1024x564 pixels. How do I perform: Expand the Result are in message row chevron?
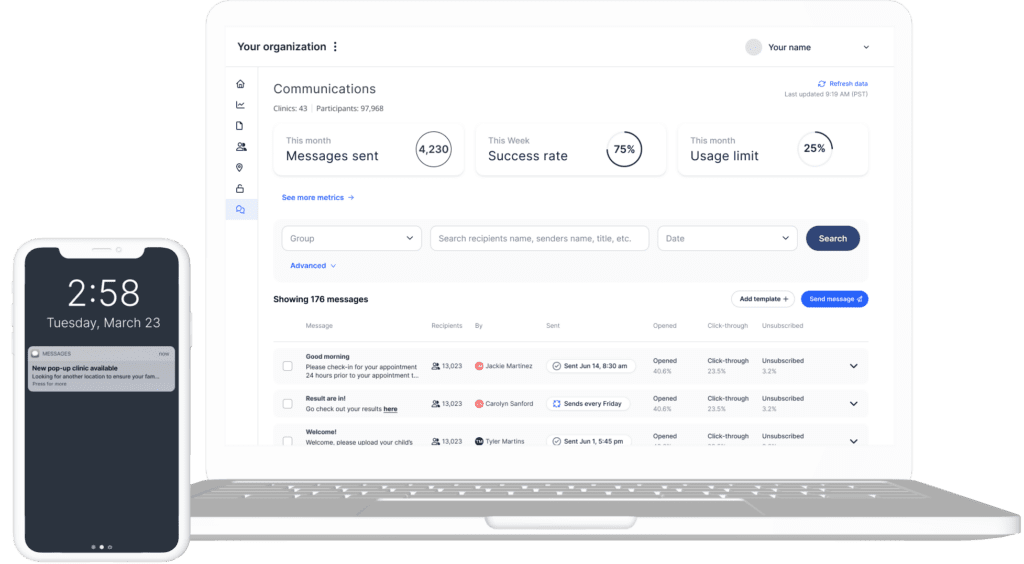pos(854,404)
